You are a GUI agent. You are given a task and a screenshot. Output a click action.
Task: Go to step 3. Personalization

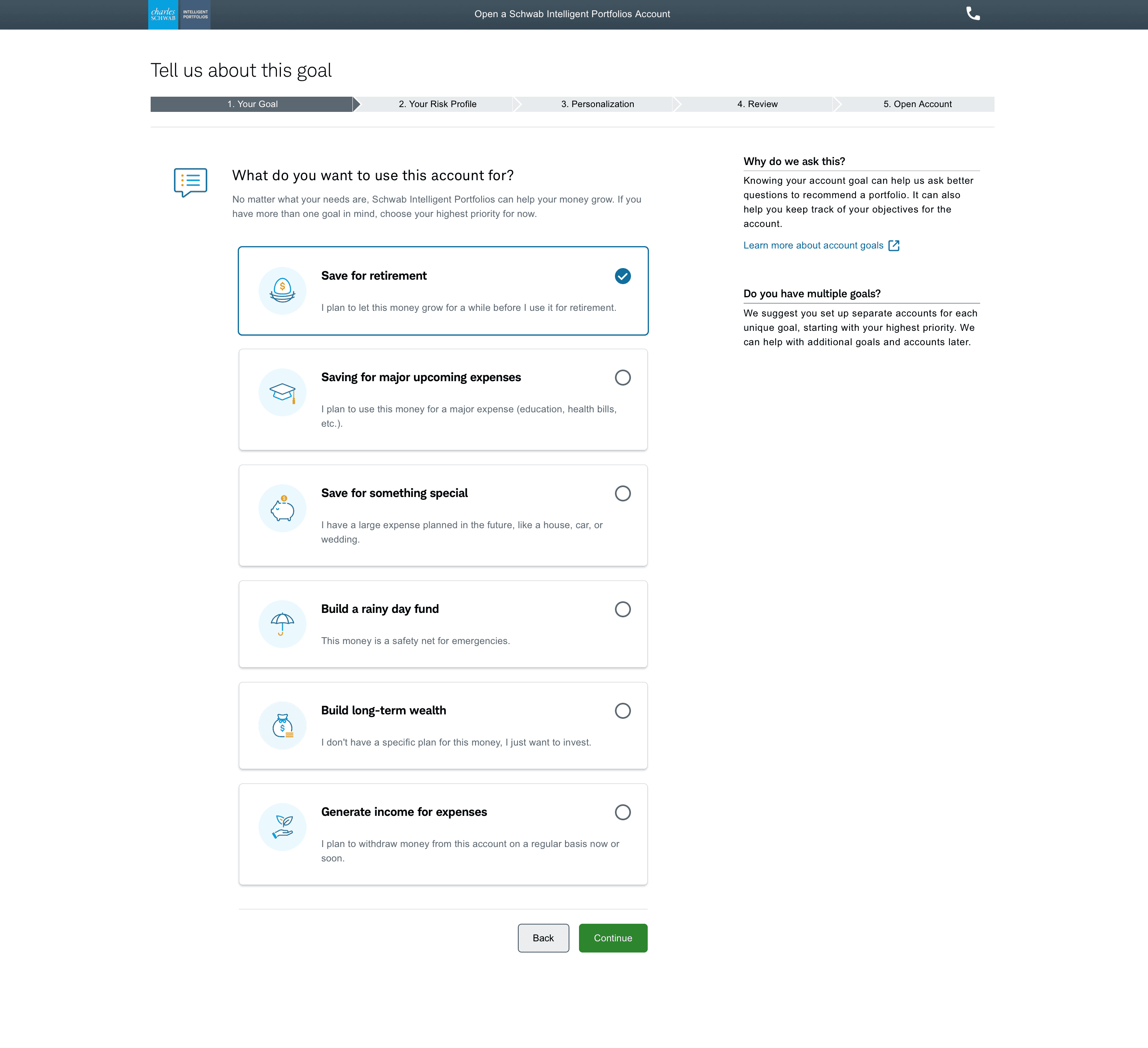point(597,104)
